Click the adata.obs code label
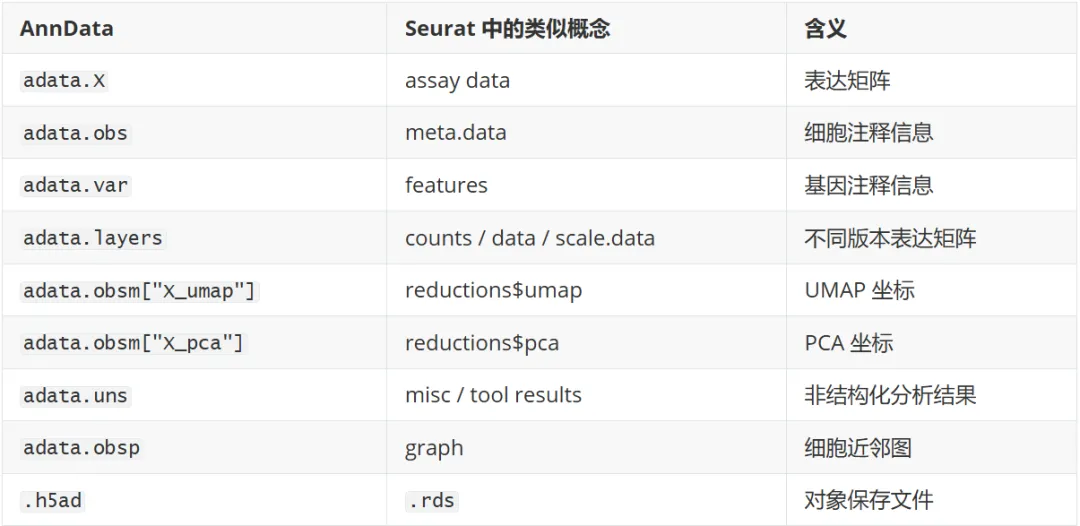1080x526 pixels. point(75,133)
